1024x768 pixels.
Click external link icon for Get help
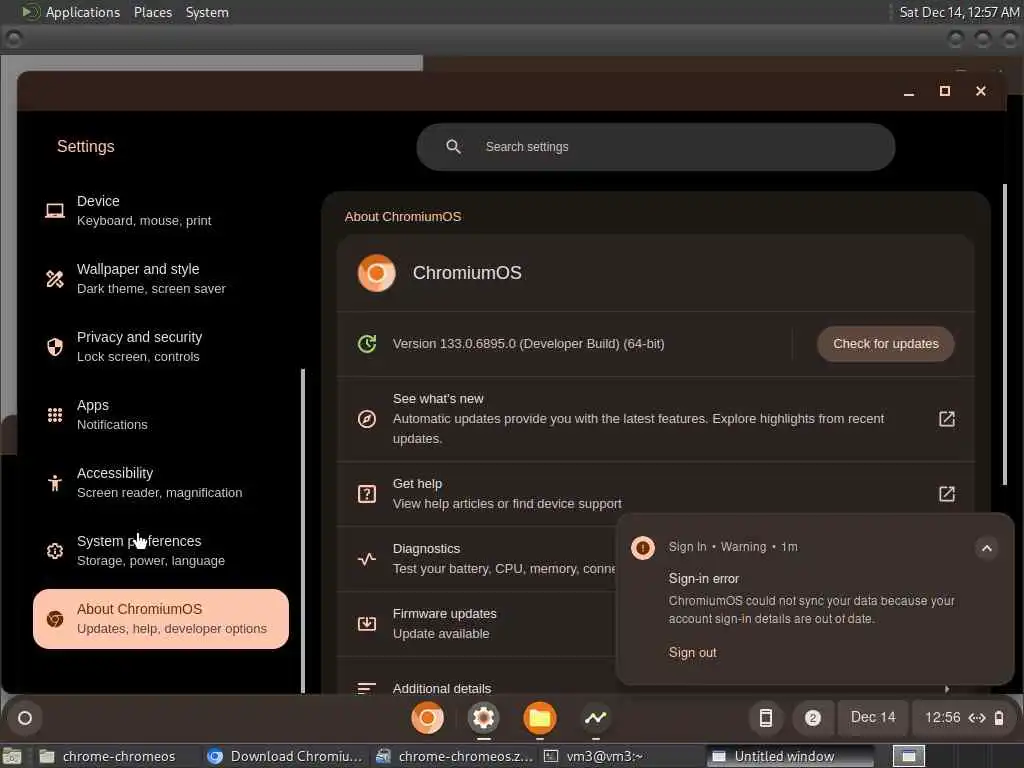(947, 494)
